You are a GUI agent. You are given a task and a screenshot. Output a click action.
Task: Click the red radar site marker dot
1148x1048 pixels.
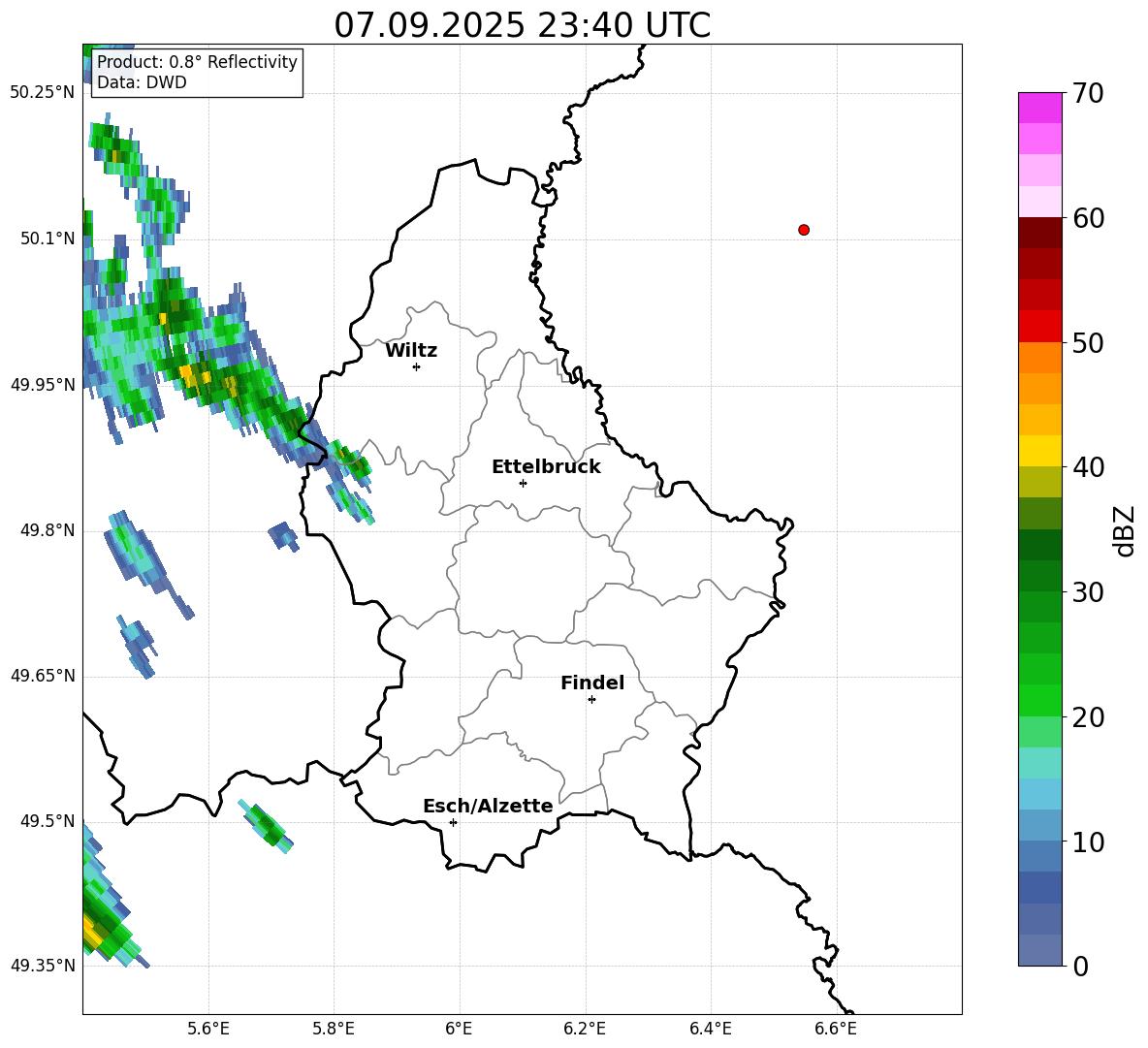pos(803,230)
